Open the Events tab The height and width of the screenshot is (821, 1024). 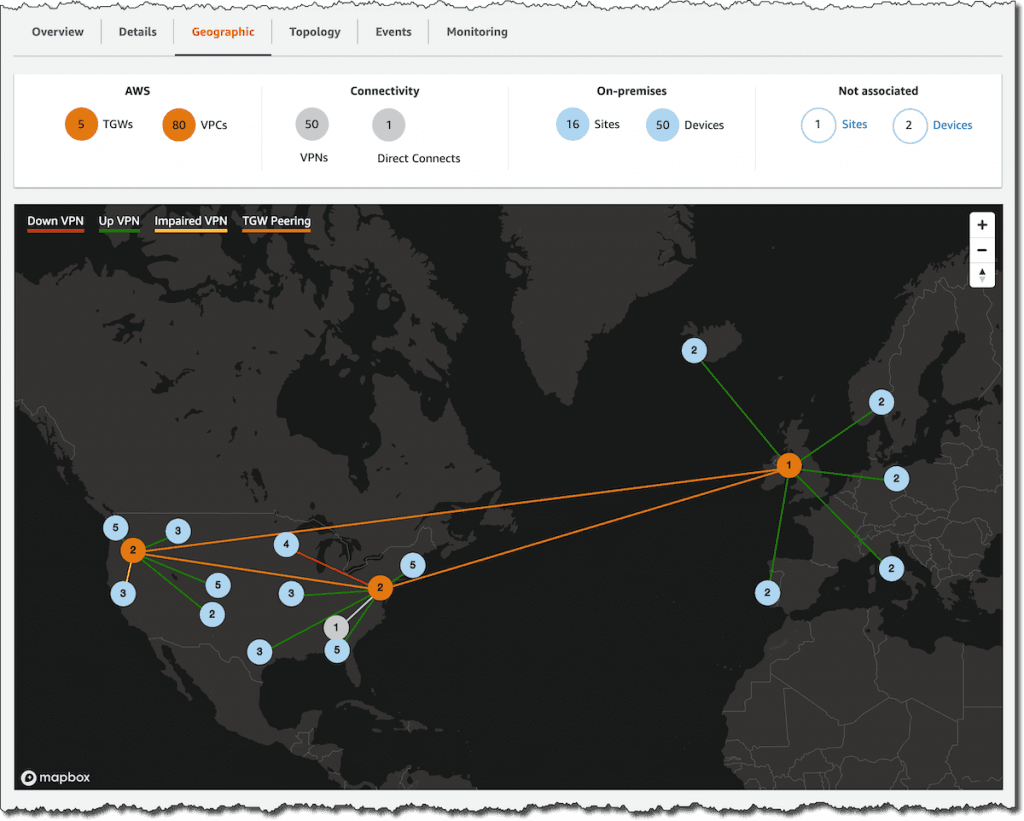[393, 31]
